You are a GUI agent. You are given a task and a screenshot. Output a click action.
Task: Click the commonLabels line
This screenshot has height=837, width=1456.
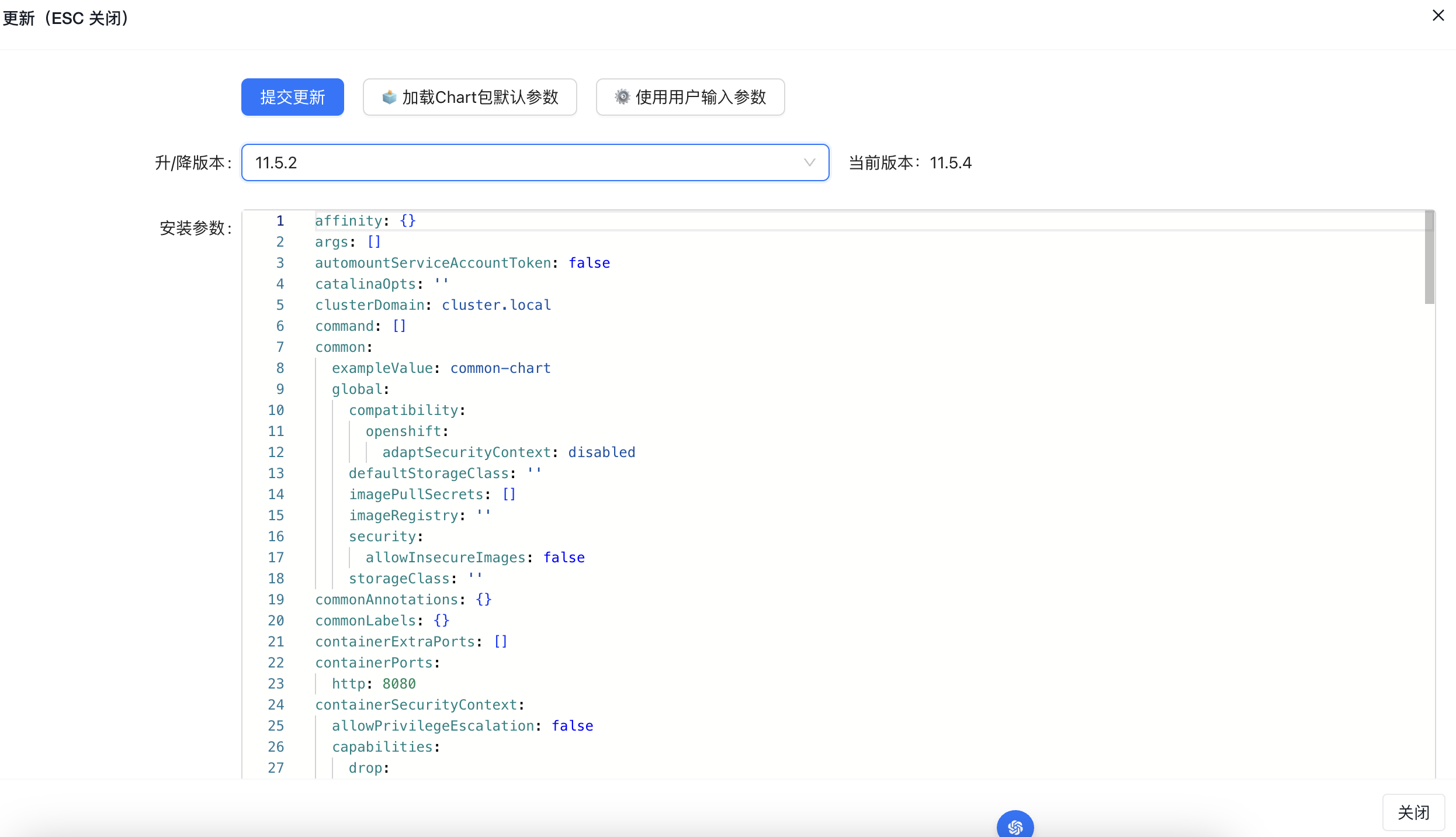[x=382, y=621]
